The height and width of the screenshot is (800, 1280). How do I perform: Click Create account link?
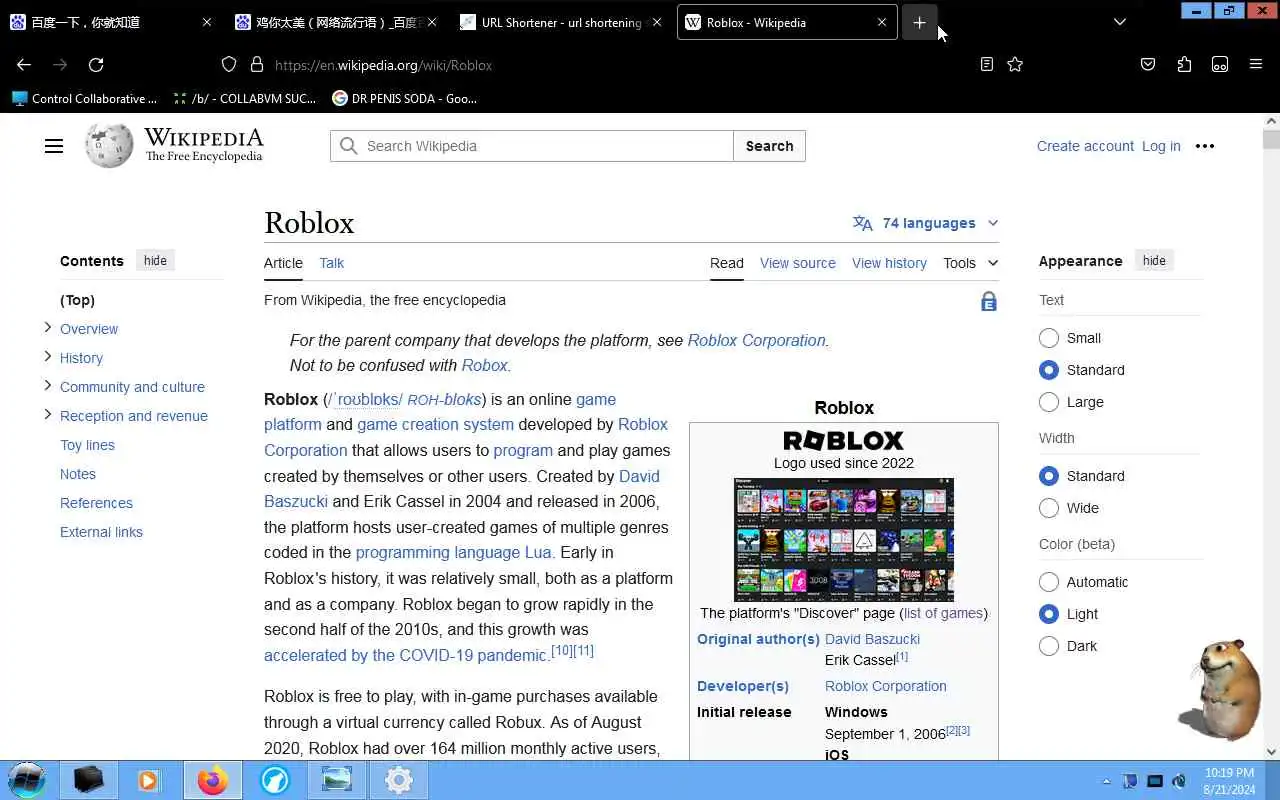point(1085,146)
